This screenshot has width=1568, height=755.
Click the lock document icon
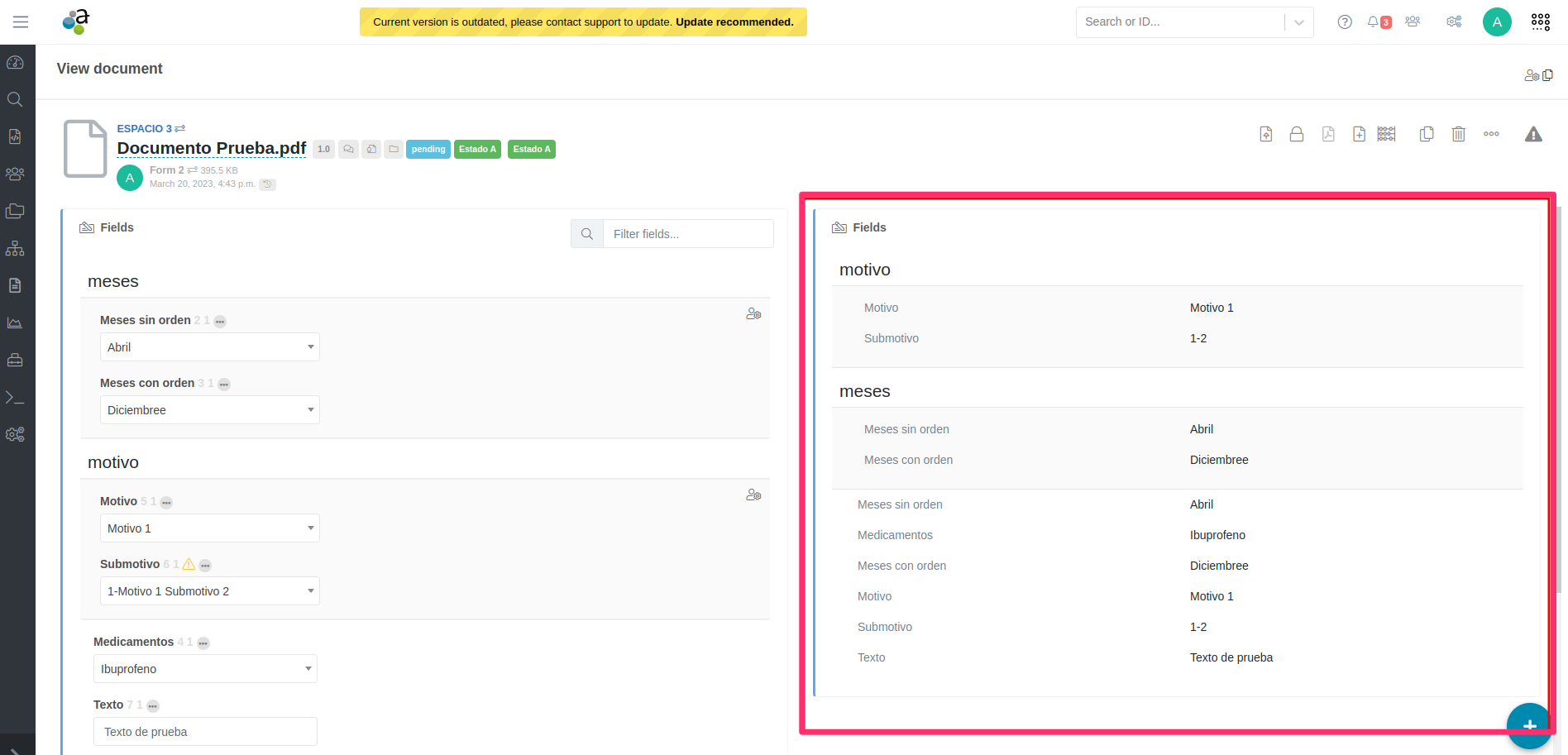1296,134
